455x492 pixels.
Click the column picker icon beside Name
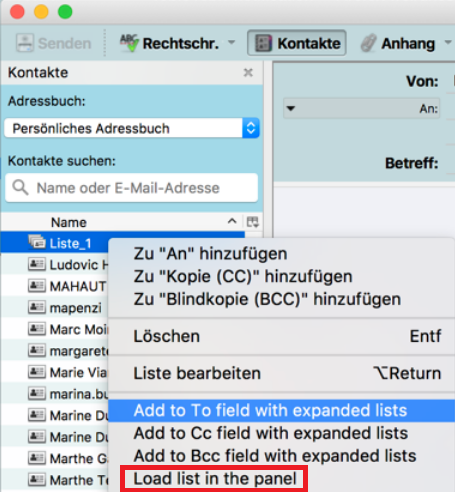[x=252, y=222]
